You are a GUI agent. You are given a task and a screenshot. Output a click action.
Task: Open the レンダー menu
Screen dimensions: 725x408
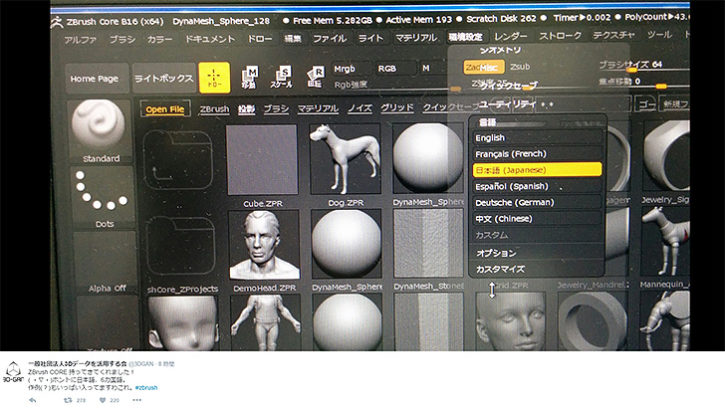pyautogui.click(x=510, y=36)
